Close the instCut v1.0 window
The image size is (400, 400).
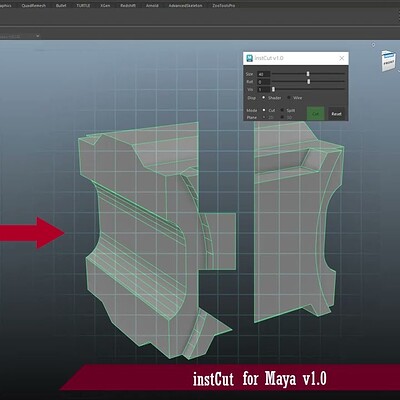click(x=342, y=58)
